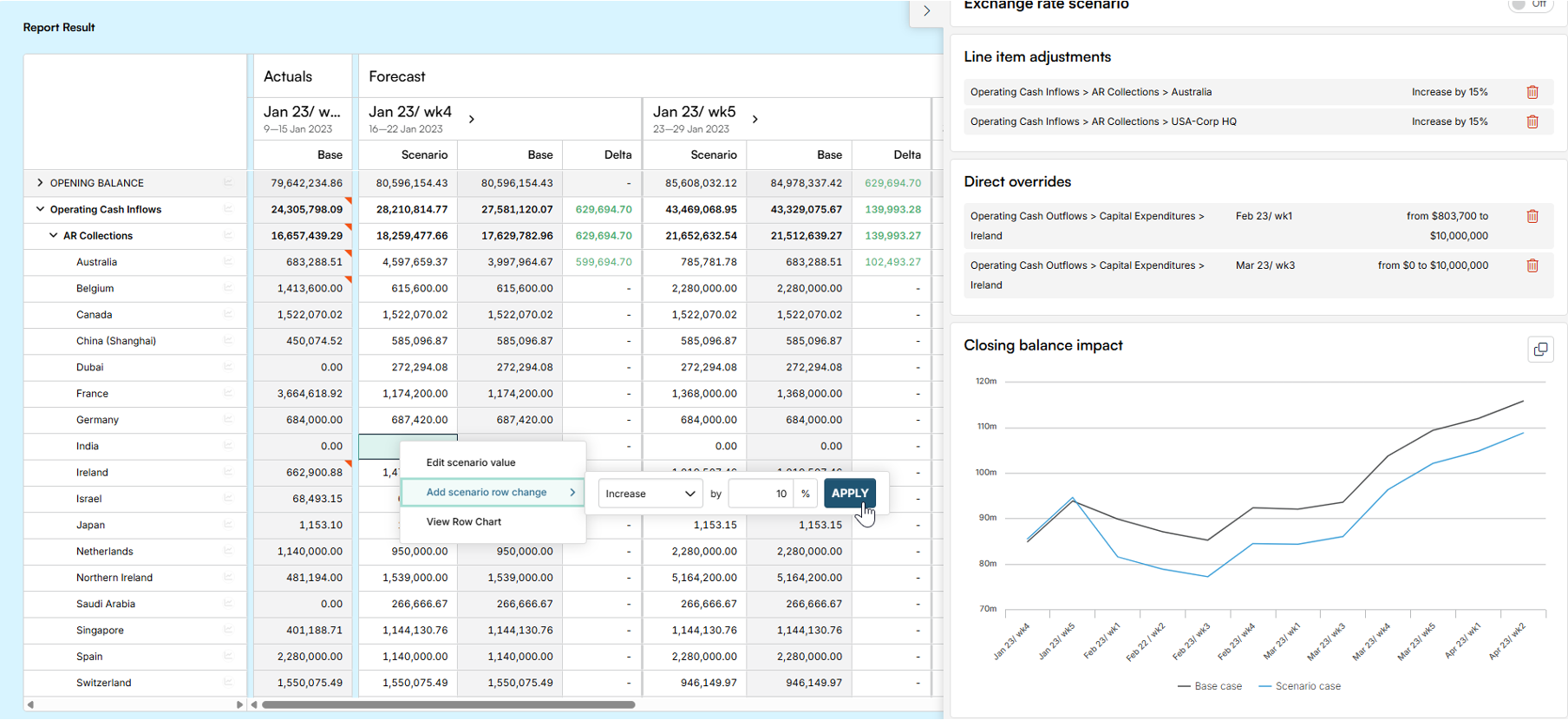Click the pin icon in France row
Viewport: 1568px width, 720px height.
[228, 393]
